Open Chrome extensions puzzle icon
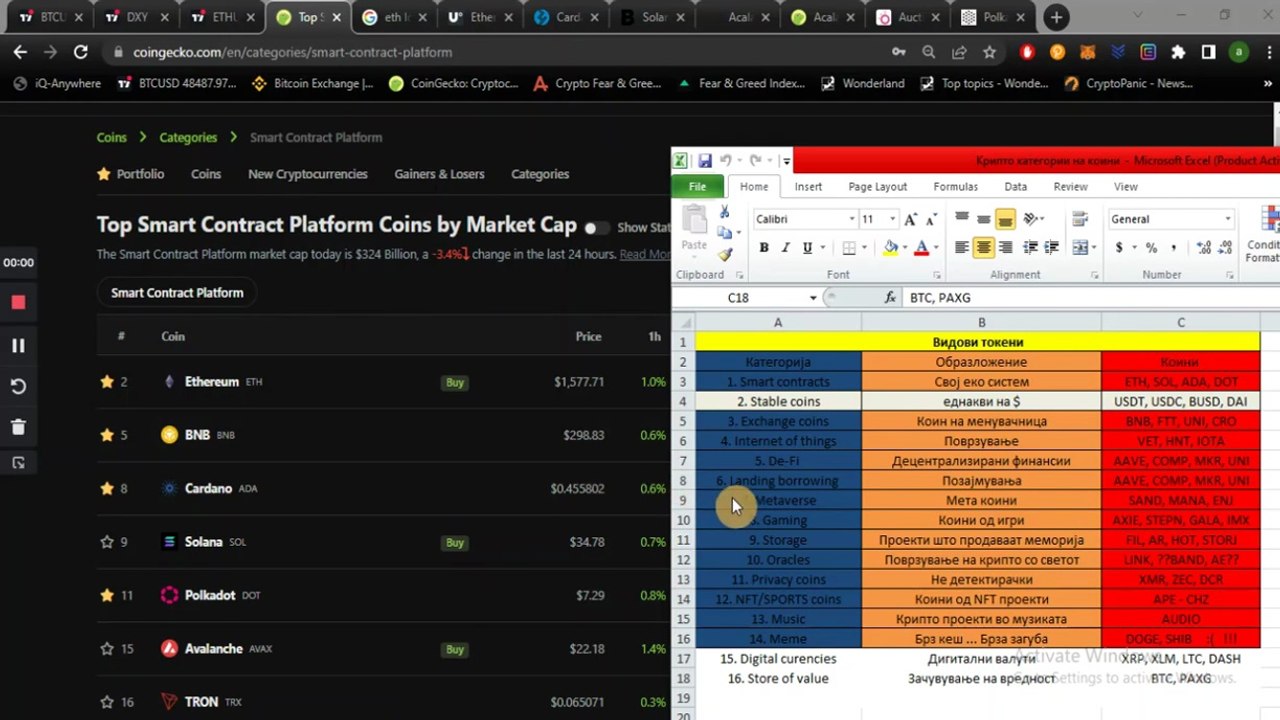1280x720 pixels. click(1178, 52)
